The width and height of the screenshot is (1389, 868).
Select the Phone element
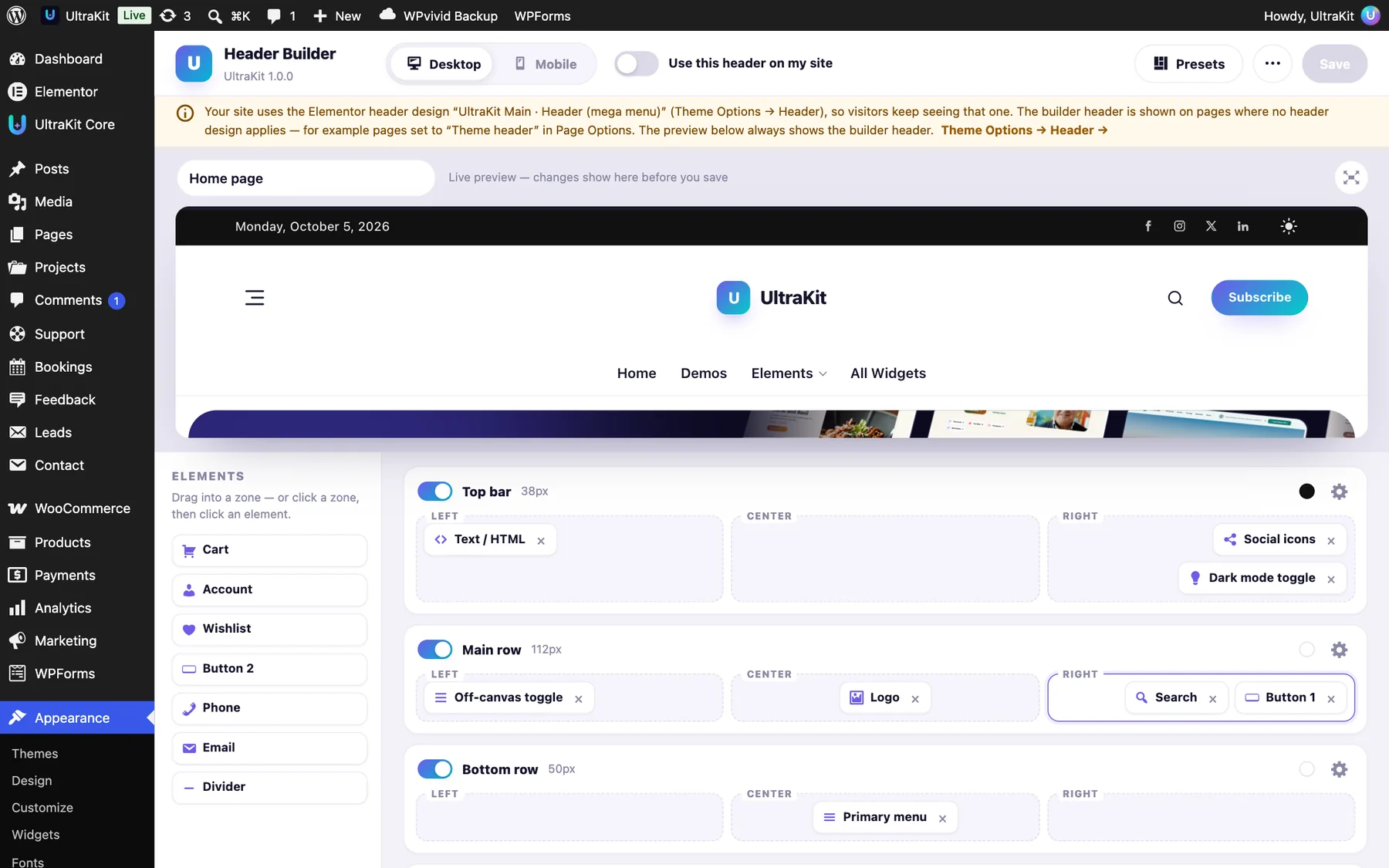point(269,708)
